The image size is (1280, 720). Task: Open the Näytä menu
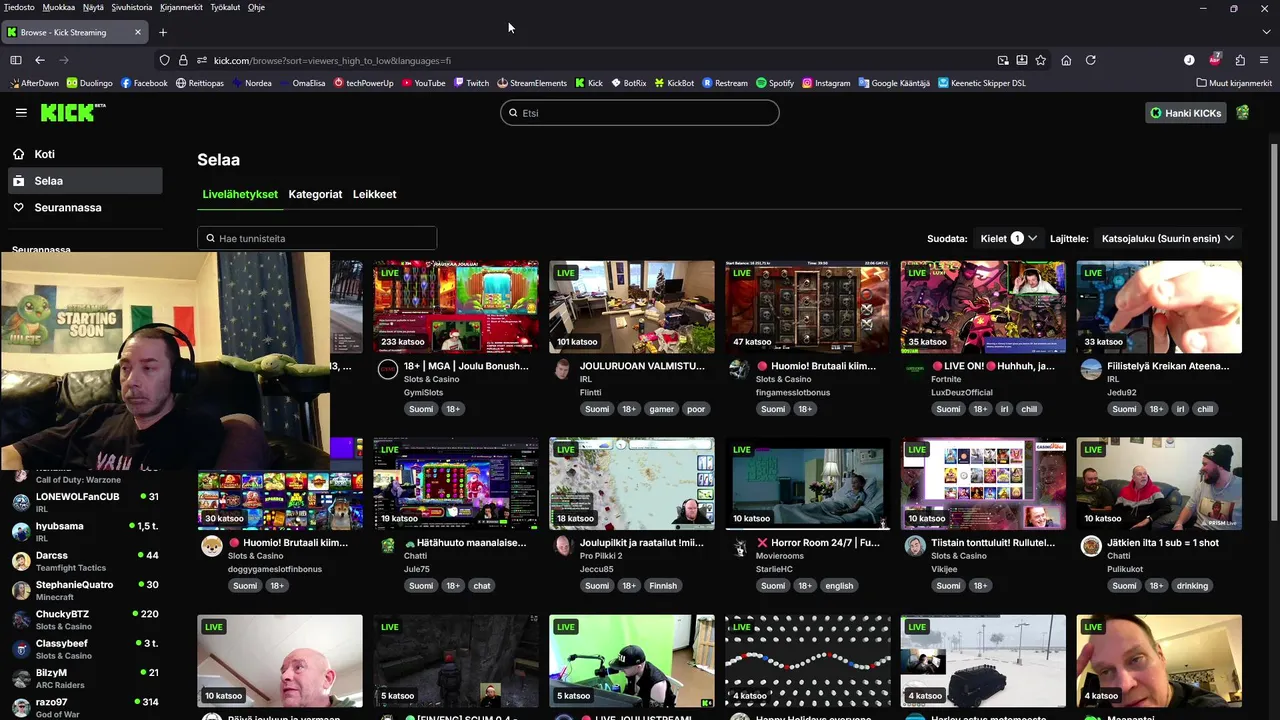[93, 7]
